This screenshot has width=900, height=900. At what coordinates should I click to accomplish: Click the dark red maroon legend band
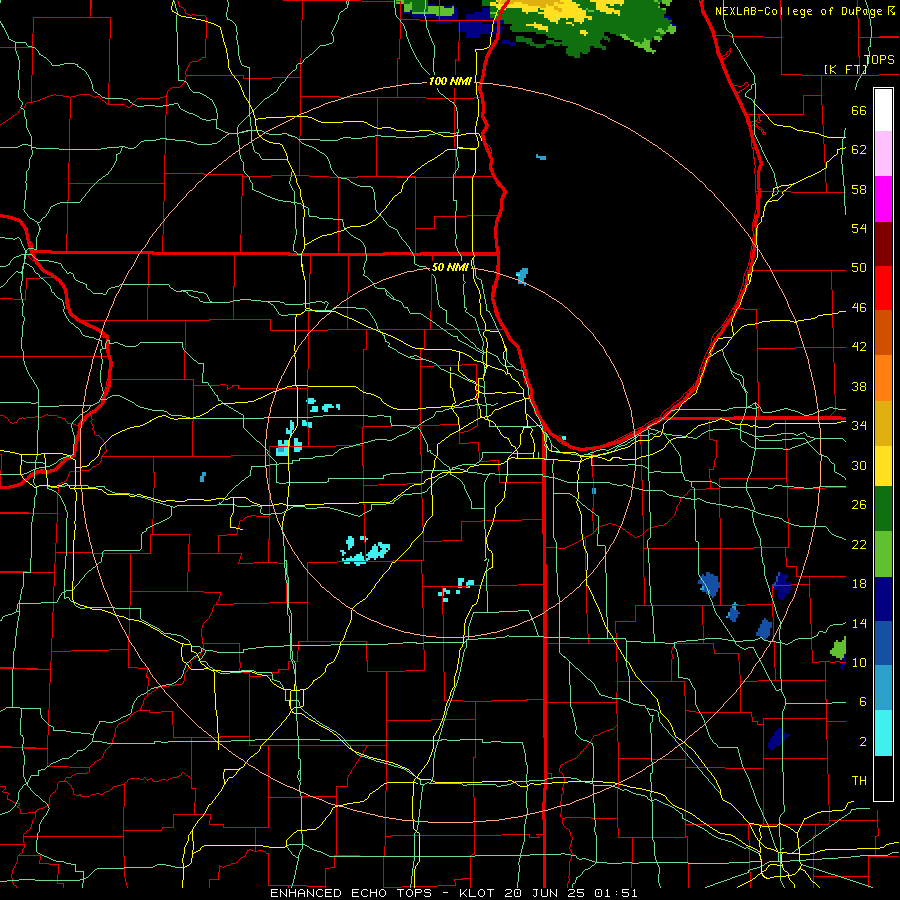tap(883, 244)
